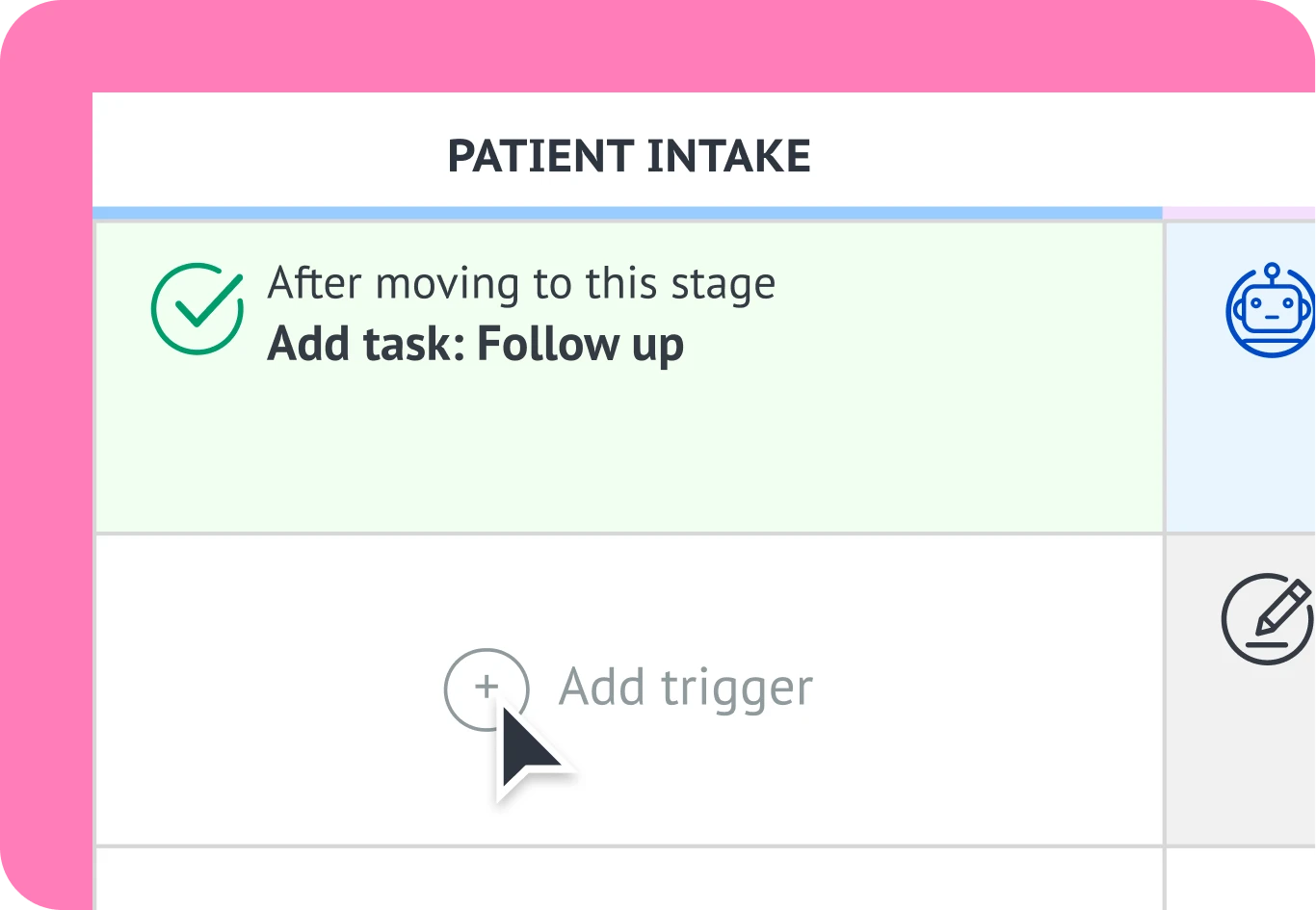
Task: Click the 'Add trigger' label
Action: (685, 688)
